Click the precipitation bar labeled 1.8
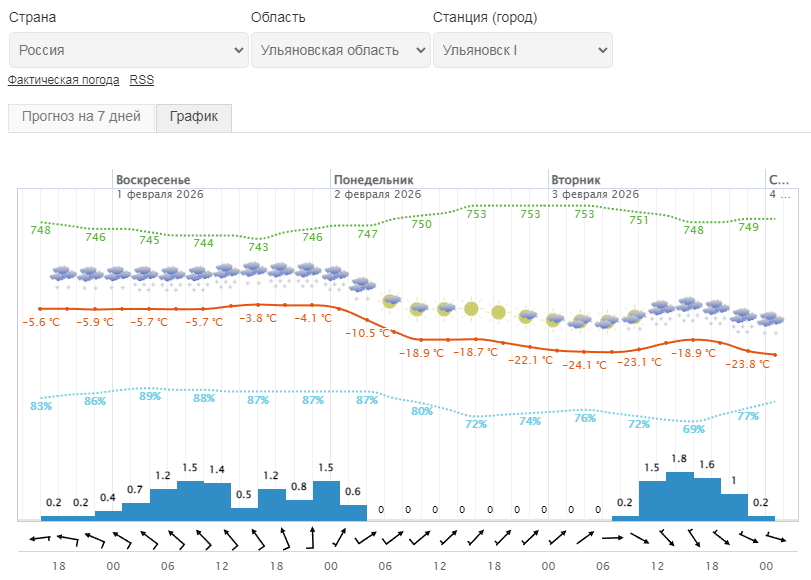811x580 pixels. (x=679, y=495)
